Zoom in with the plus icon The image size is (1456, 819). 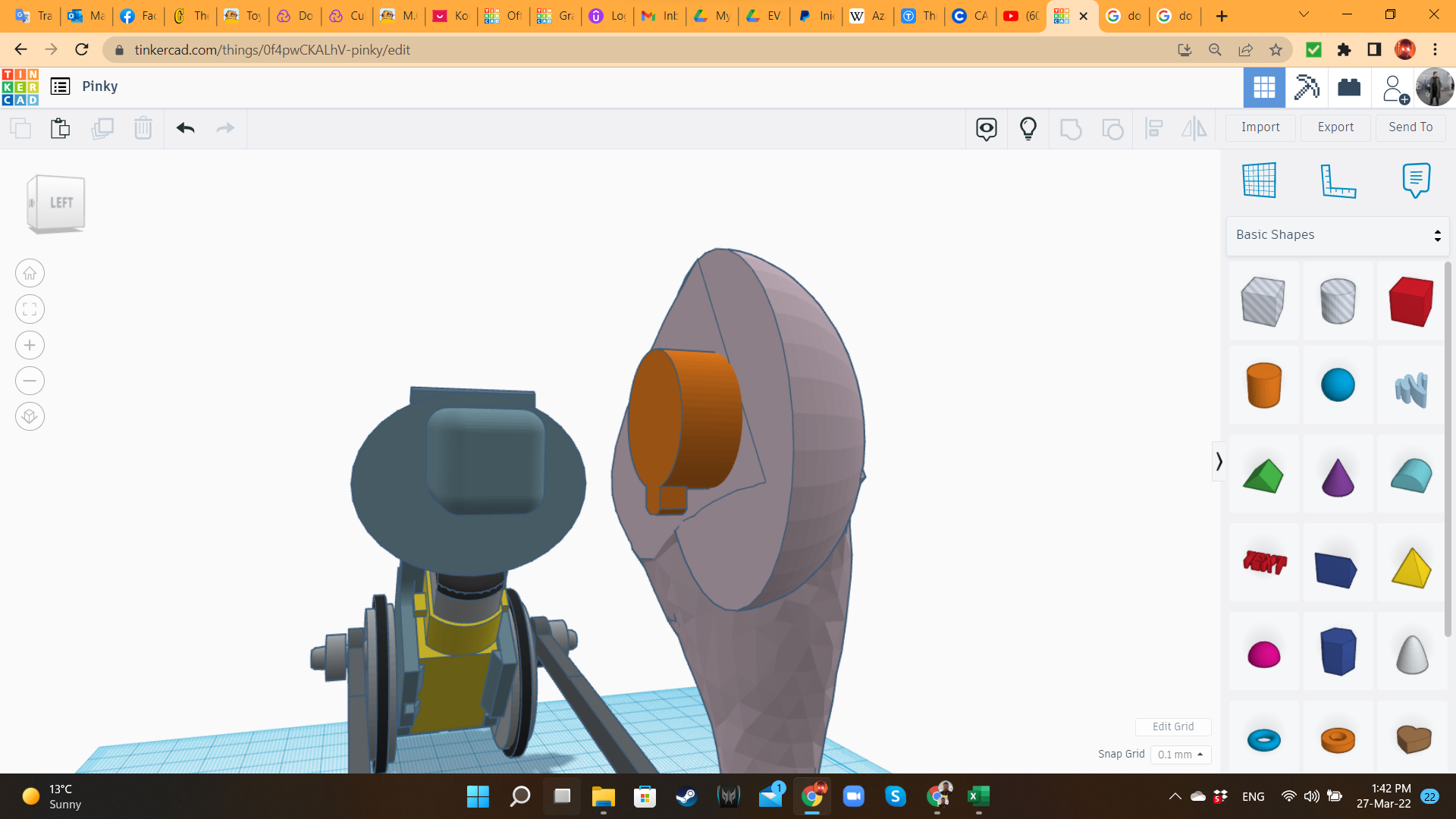30,345
